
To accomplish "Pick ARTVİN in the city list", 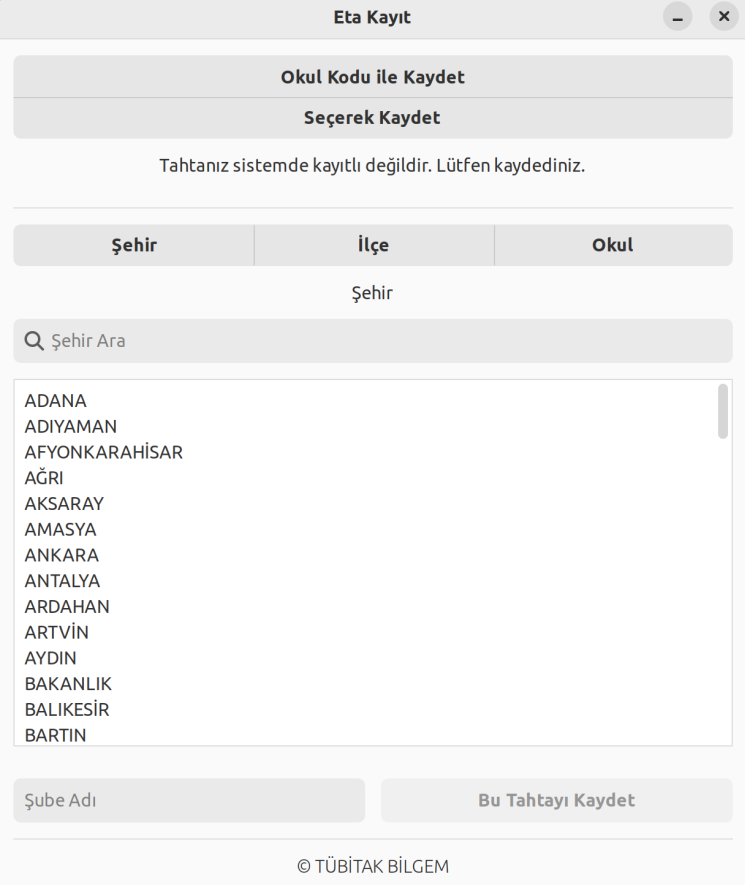I will coord(57,632).
